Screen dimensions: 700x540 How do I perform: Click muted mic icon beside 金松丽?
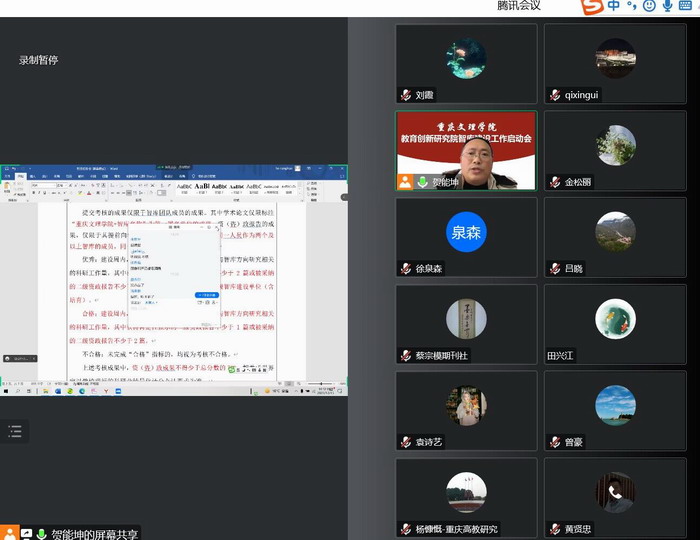coord(555,182)
